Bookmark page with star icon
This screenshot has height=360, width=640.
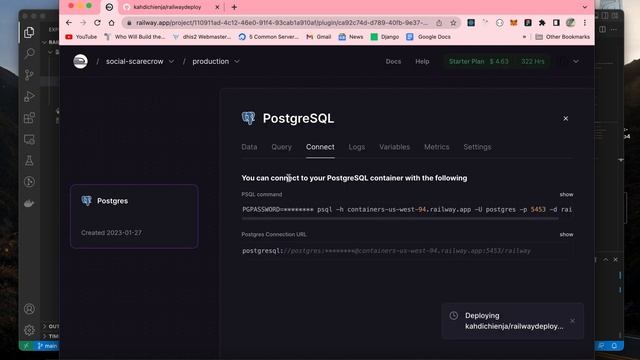[453, 23]
